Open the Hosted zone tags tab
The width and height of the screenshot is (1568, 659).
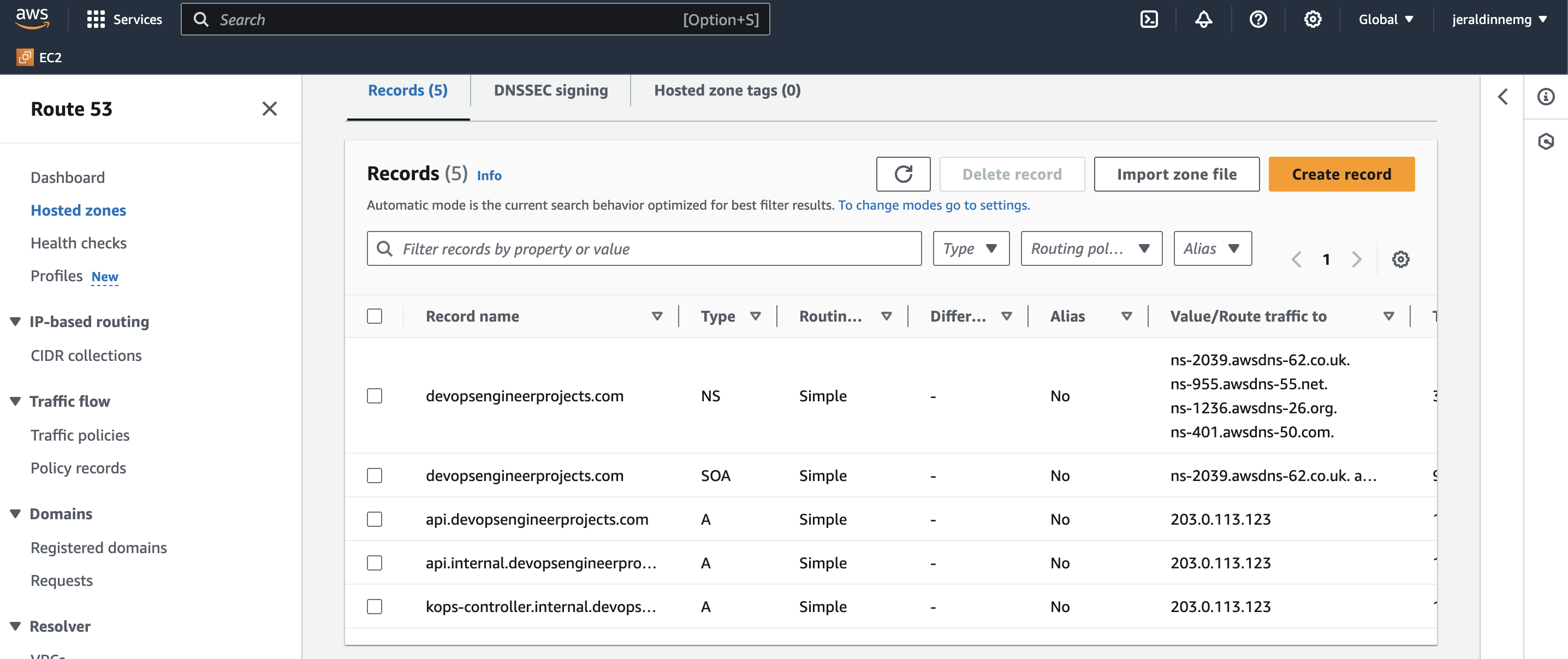point(727,91)
